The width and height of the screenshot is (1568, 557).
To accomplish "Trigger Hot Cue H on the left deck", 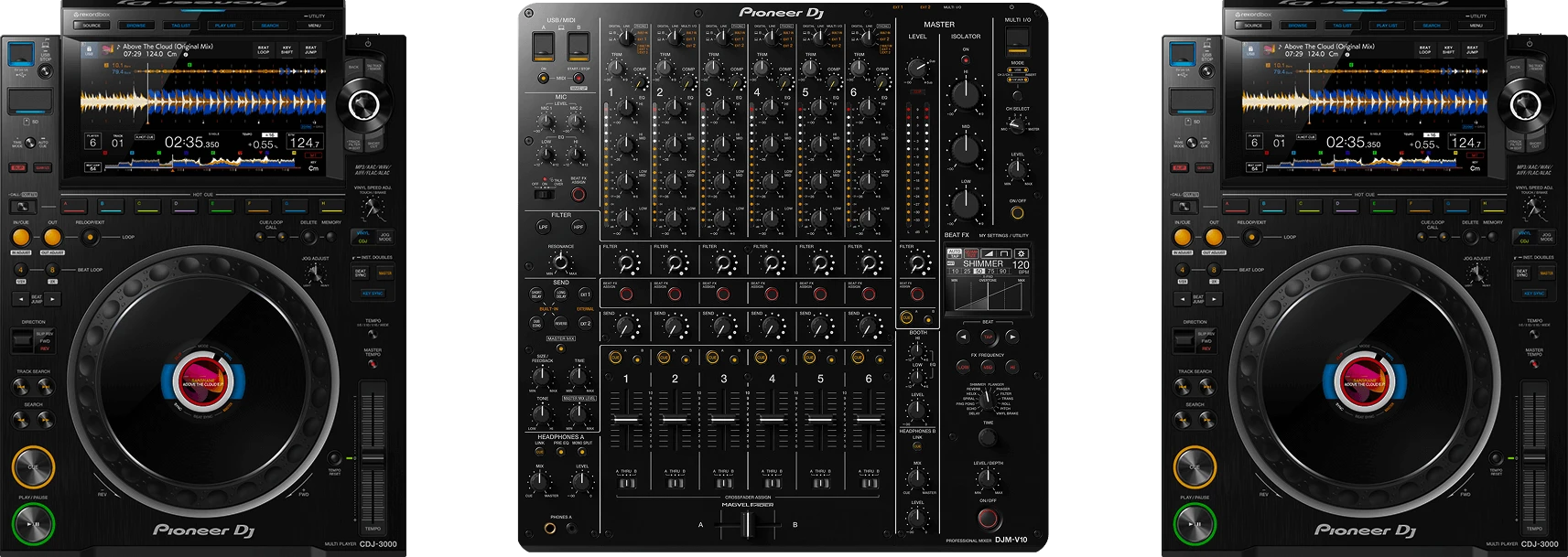I will (x=330, y=207).
